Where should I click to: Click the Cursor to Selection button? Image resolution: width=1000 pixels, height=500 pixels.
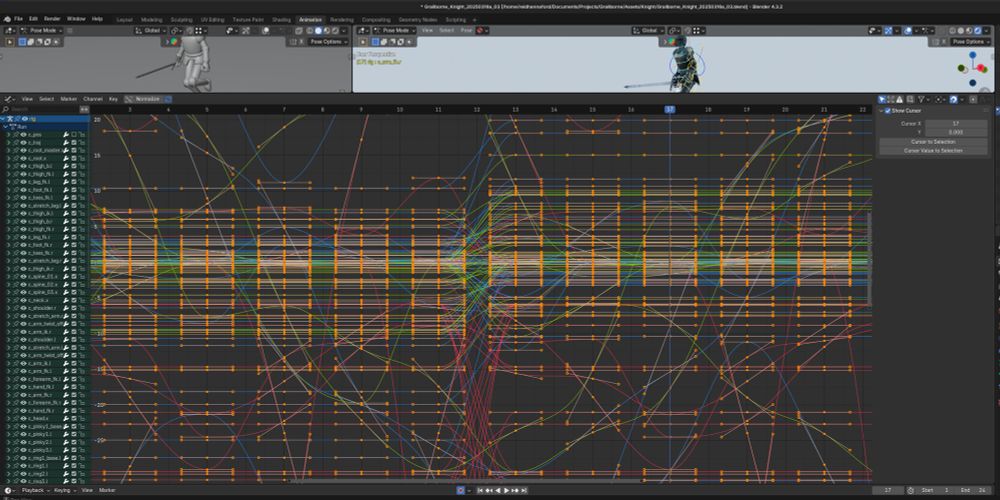click(x=933, y=141)
